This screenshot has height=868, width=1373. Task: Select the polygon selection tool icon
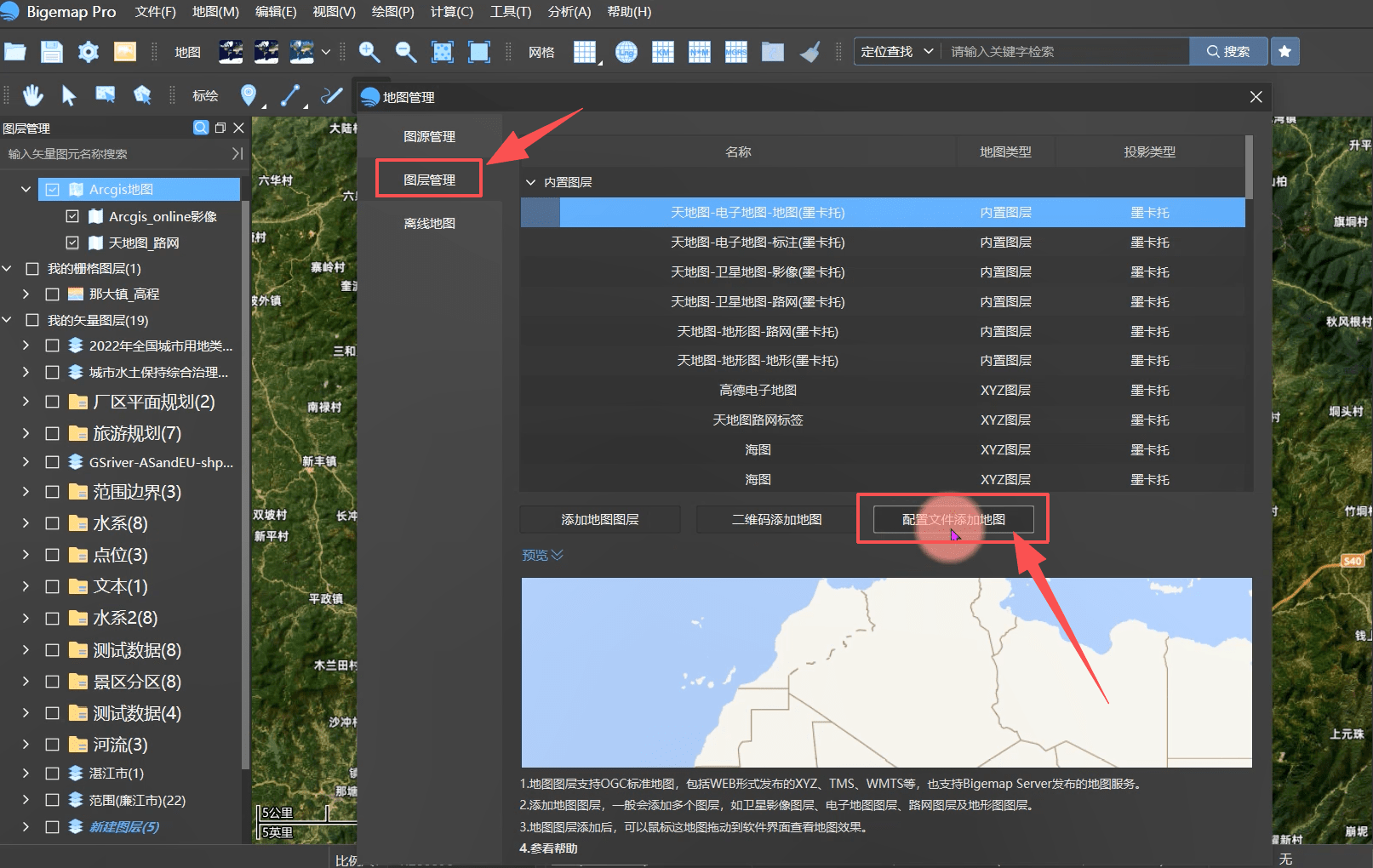pyautogui.click(x=142, y=95)
